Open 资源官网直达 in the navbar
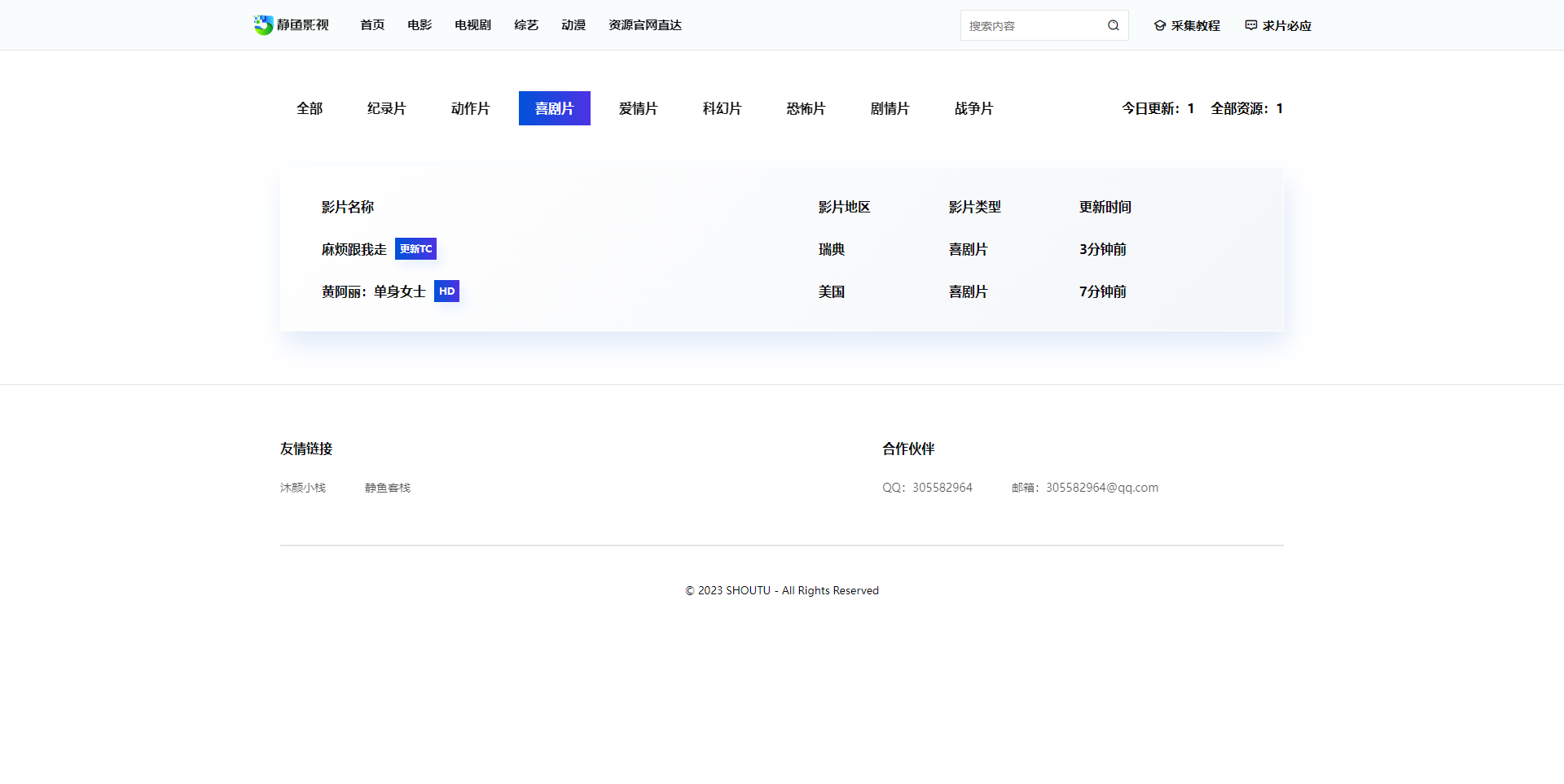The image size is (1564, 784). click(x=644, y=25)
